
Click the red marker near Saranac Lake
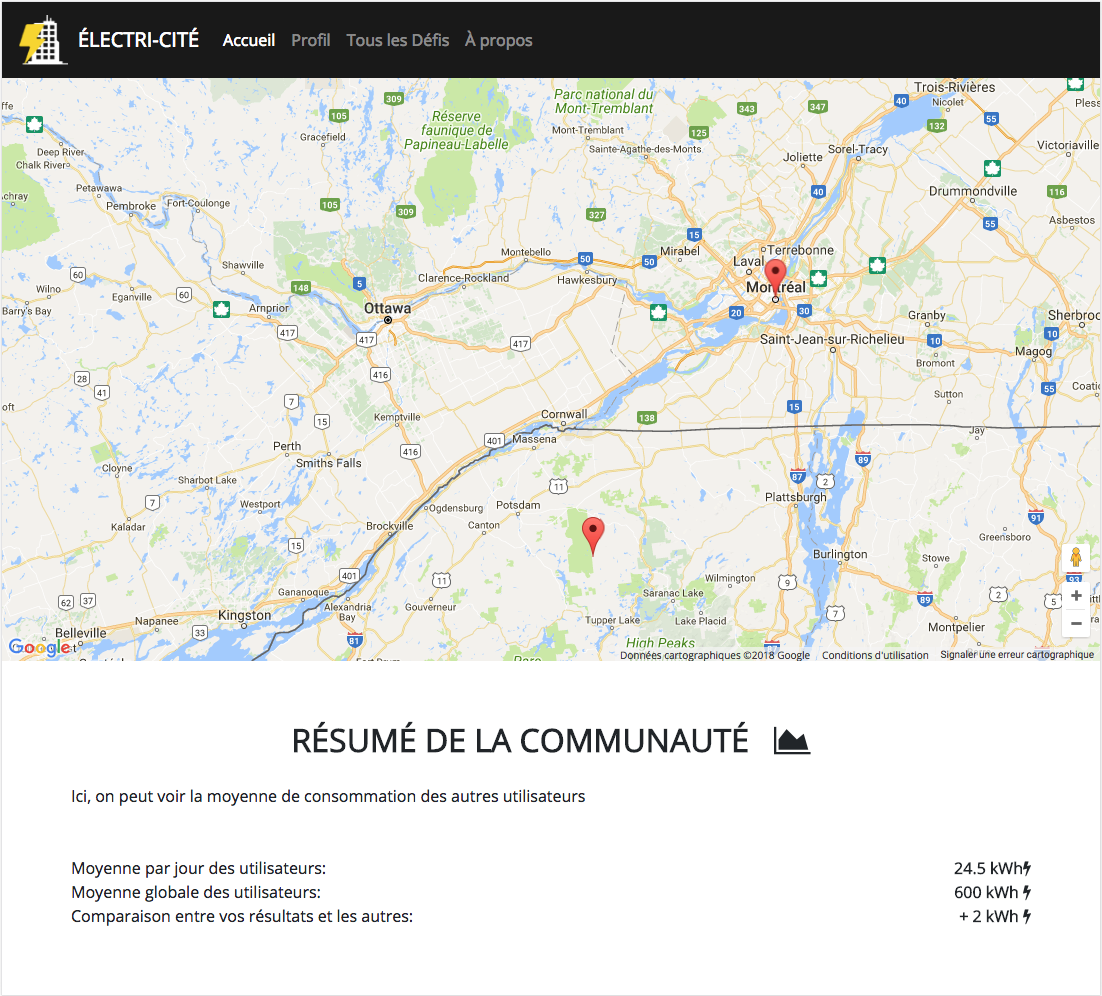[x=593, y=536]
